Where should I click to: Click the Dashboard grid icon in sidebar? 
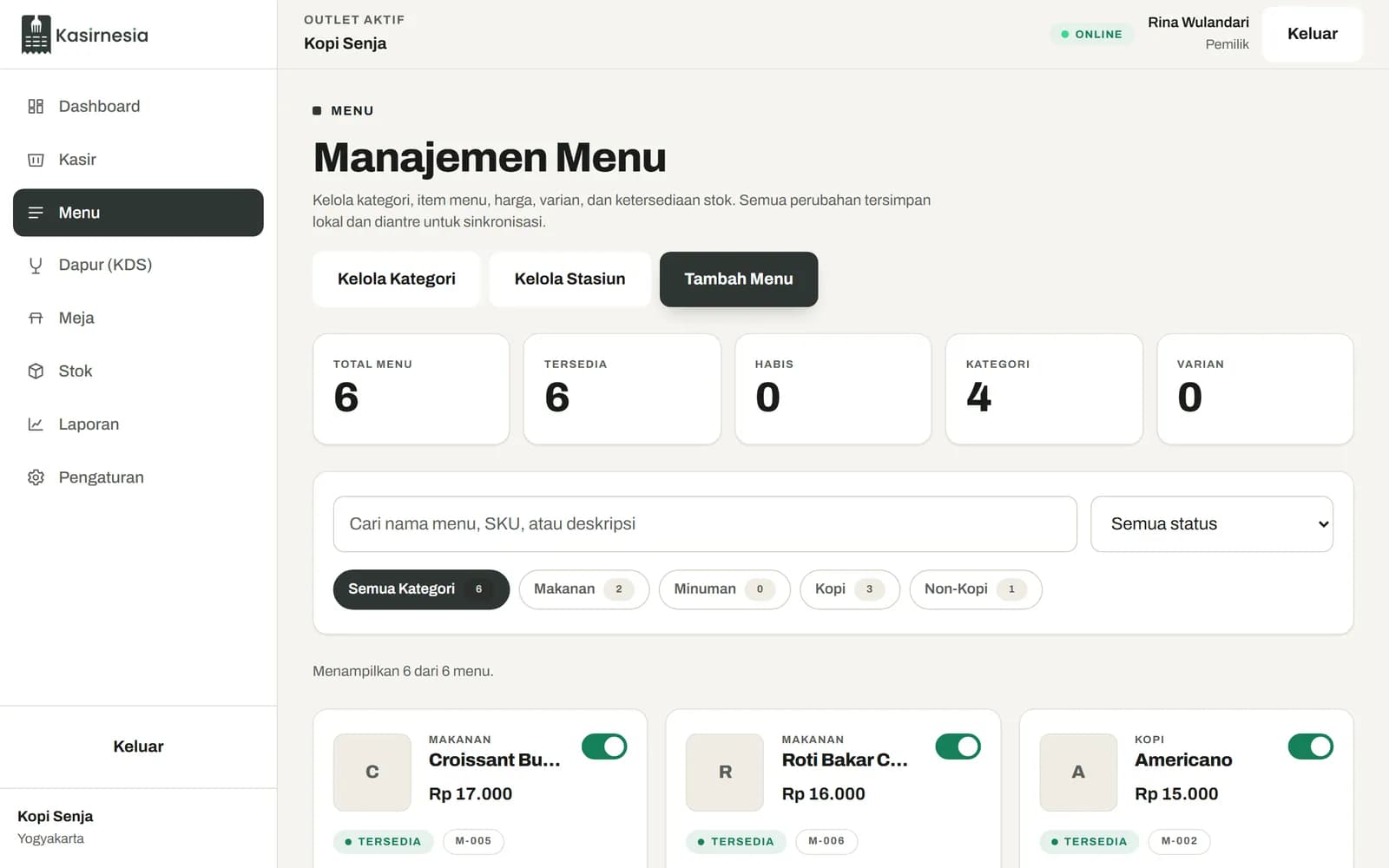click(x=36, y=106)
